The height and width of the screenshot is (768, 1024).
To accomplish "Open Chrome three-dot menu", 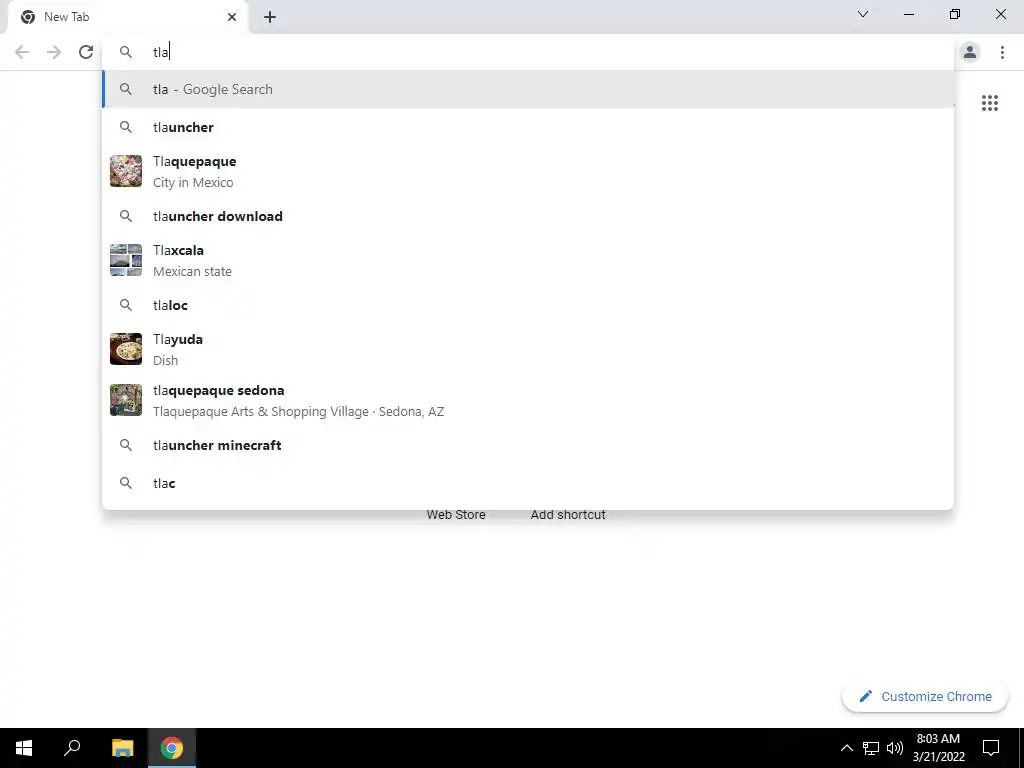I will click(x=1002, y=52).
